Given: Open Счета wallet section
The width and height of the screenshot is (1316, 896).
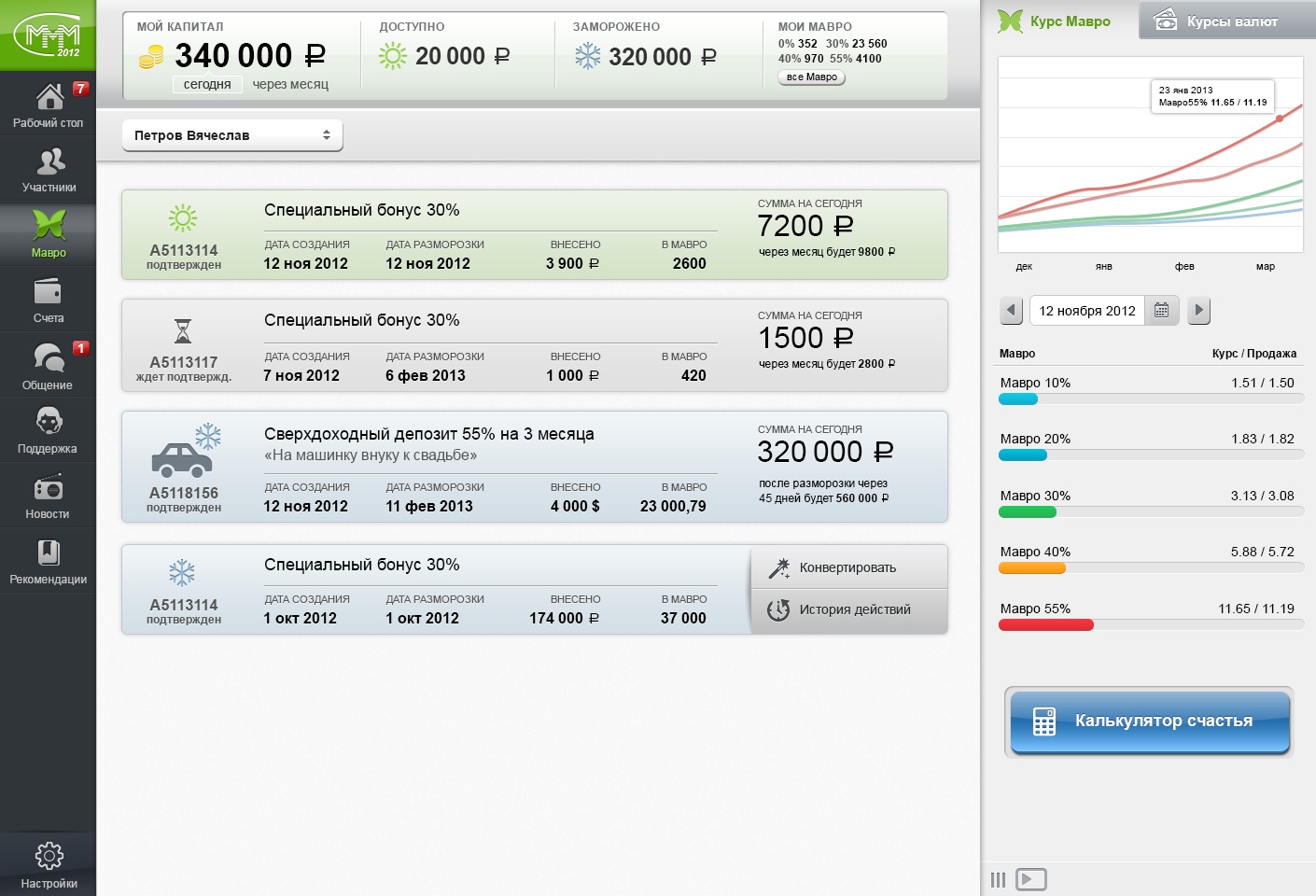Looking at the screenshot, I should click(48, 301).
